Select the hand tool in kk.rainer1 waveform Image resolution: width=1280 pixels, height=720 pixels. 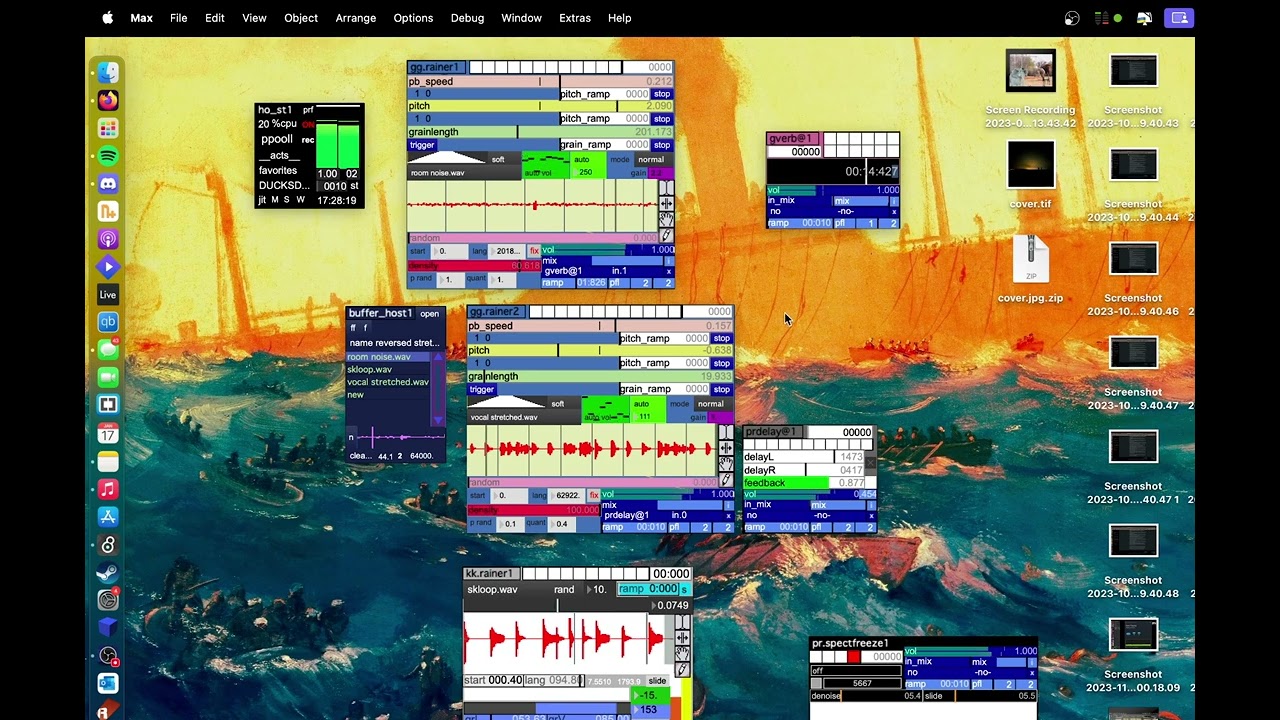click(682, 653)
